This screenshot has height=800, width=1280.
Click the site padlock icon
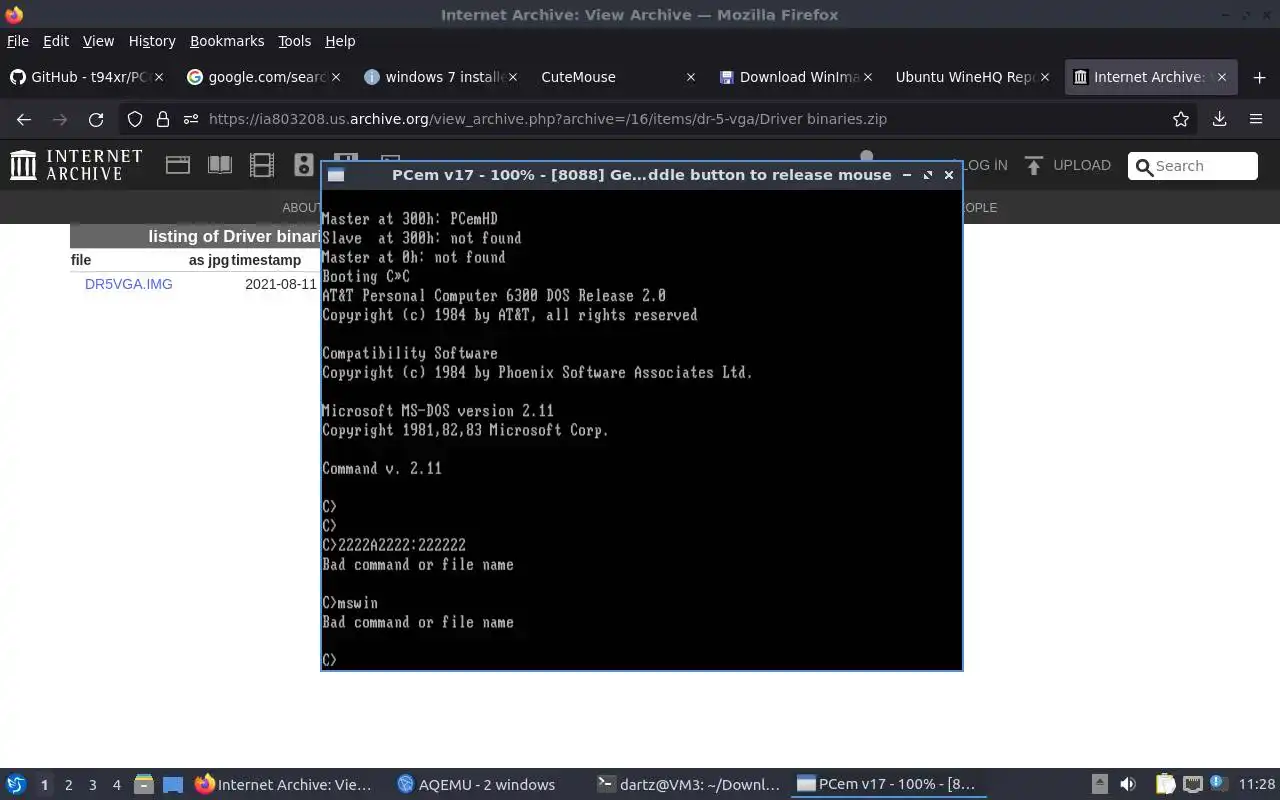click(163, 119)
